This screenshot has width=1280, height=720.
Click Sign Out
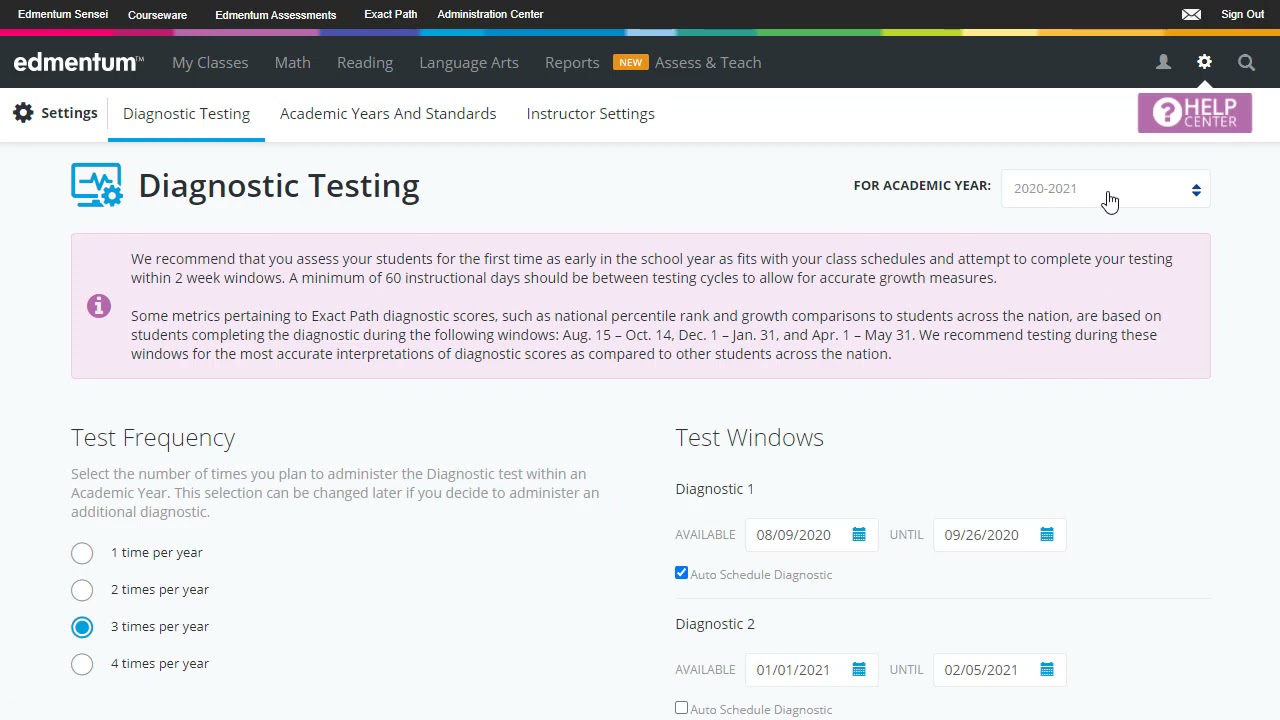pyautogui.click(x=1243, y=14)
